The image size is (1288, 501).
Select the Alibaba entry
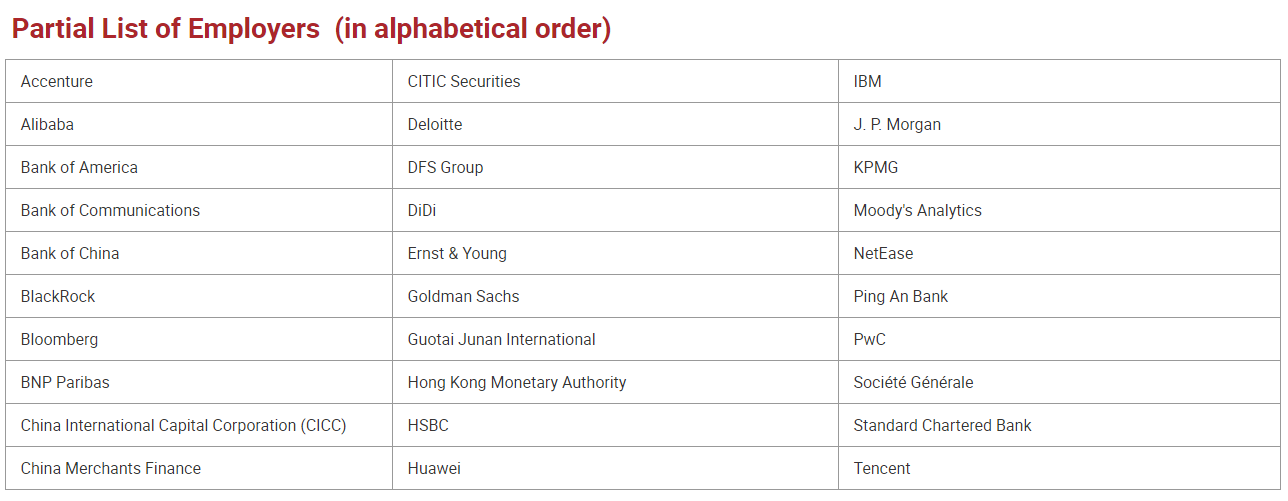[47, 125]
